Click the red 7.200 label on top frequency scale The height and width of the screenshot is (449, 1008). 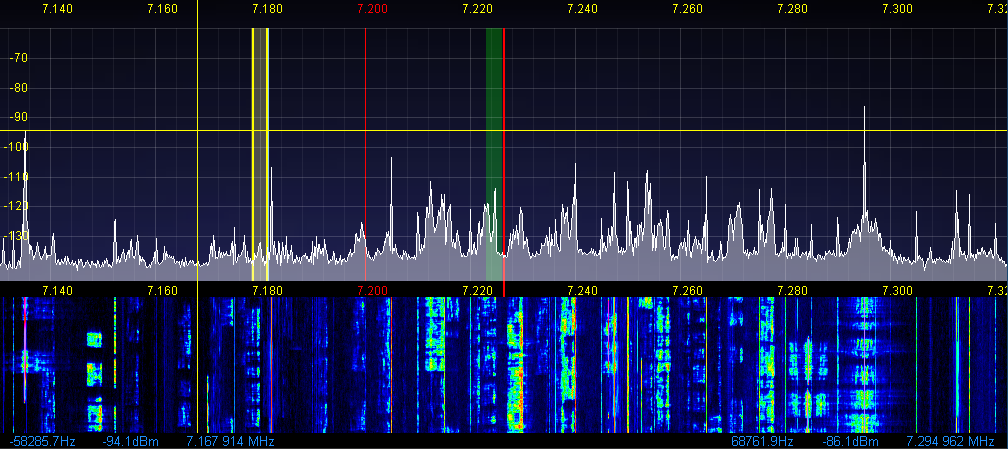coord(372,9)
